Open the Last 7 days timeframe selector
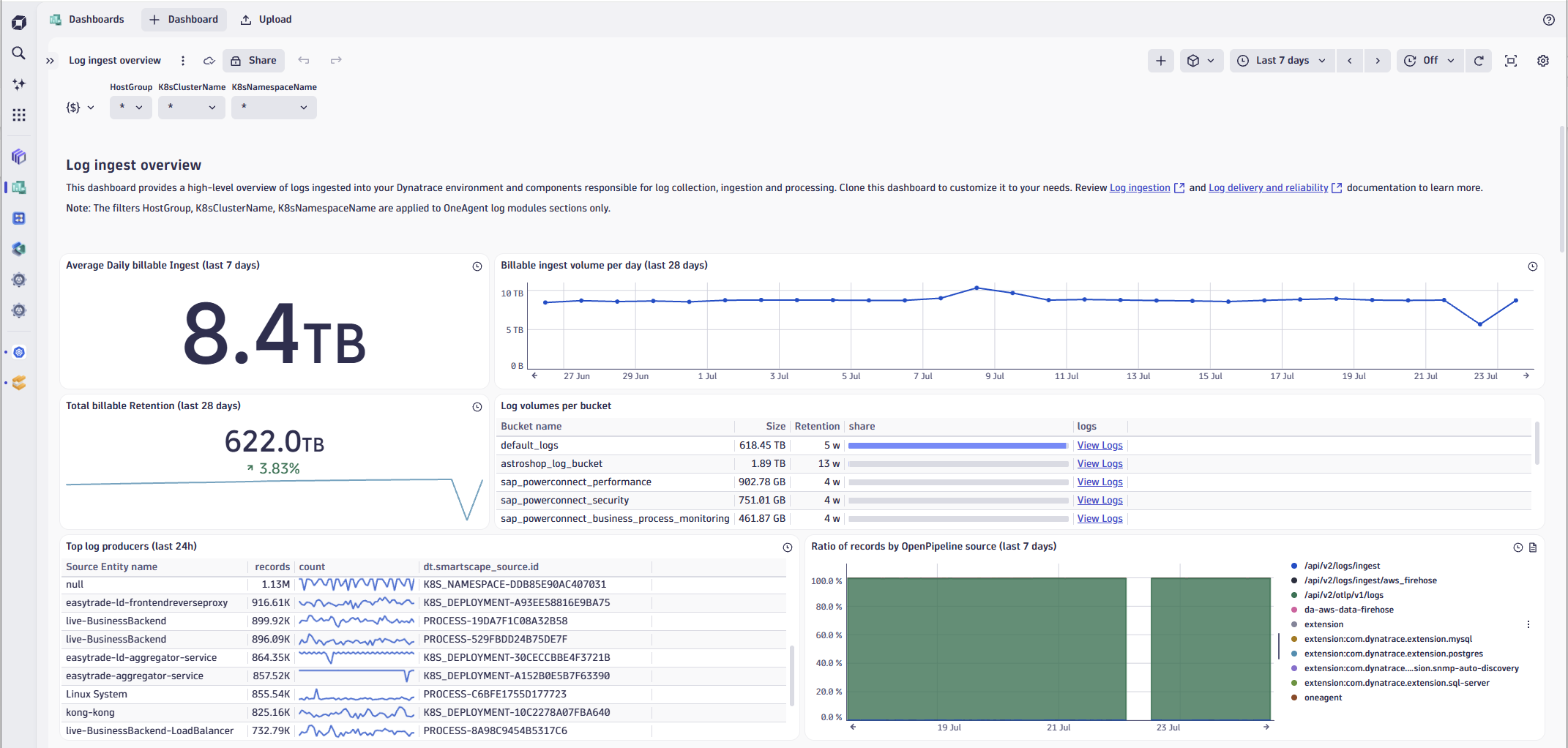The image size is (1568, 748). (x=1282, y=61)
